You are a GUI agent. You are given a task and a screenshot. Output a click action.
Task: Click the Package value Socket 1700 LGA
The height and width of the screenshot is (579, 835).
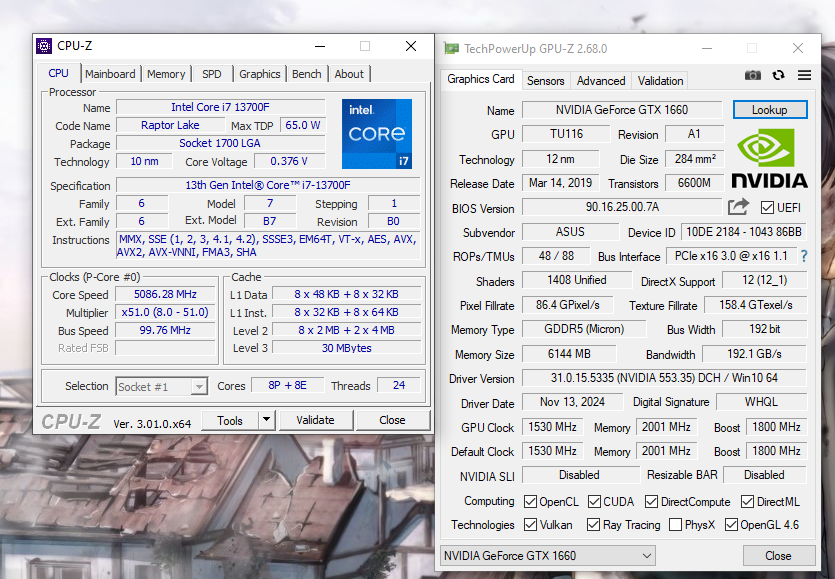pos(220,143)
